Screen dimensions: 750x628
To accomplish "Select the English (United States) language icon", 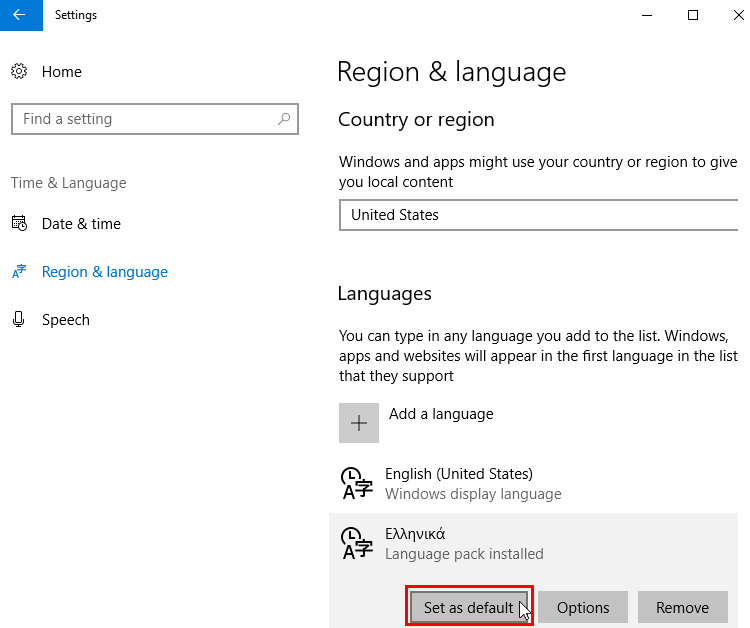I will (x=357, y=483).
